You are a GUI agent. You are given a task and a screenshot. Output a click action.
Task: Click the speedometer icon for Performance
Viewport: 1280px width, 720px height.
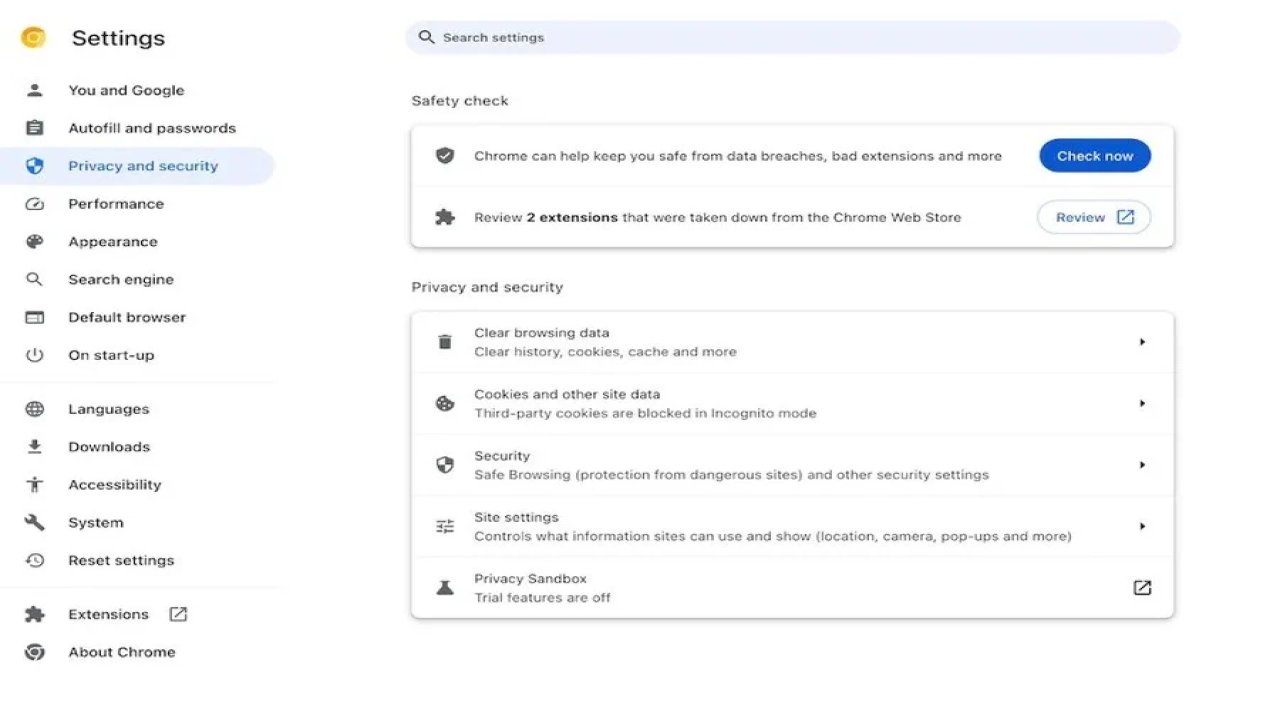click(x=35, y=204)
